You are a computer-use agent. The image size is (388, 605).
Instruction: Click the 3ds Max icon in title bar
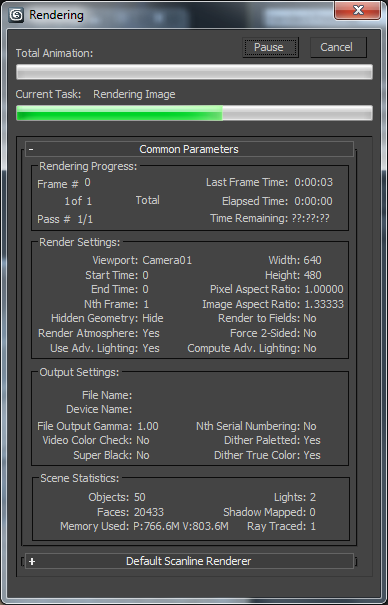coord(16,15)
